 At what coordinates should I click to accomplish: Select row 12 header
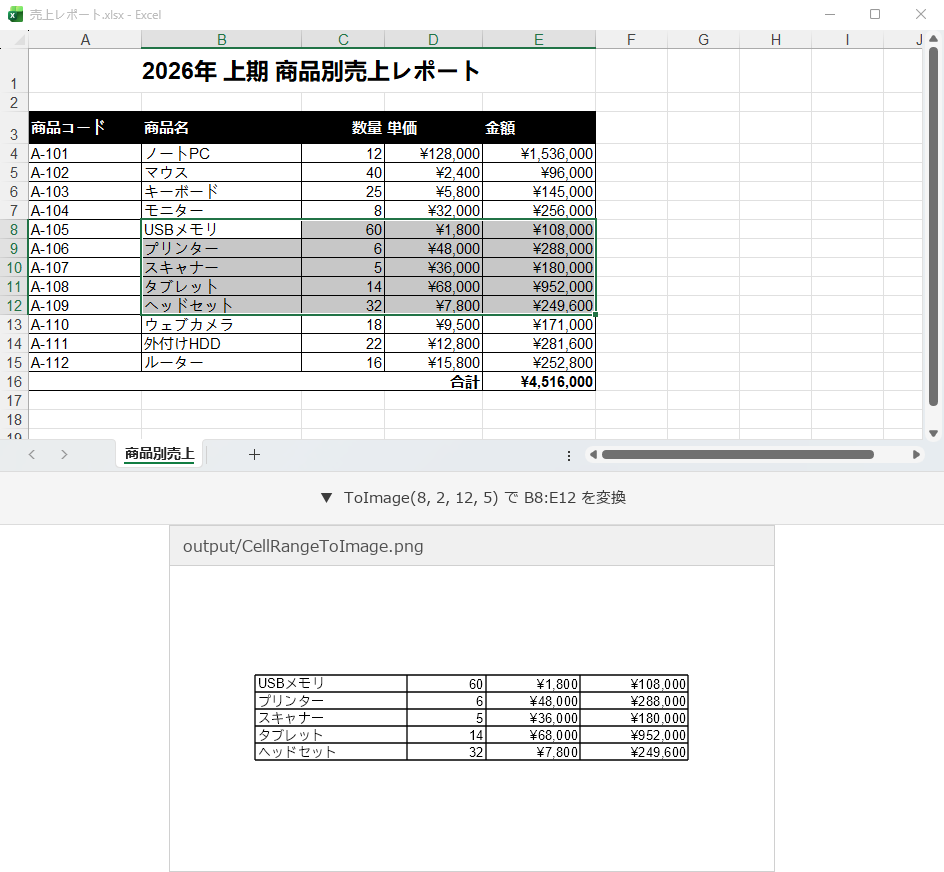point(14,305)
